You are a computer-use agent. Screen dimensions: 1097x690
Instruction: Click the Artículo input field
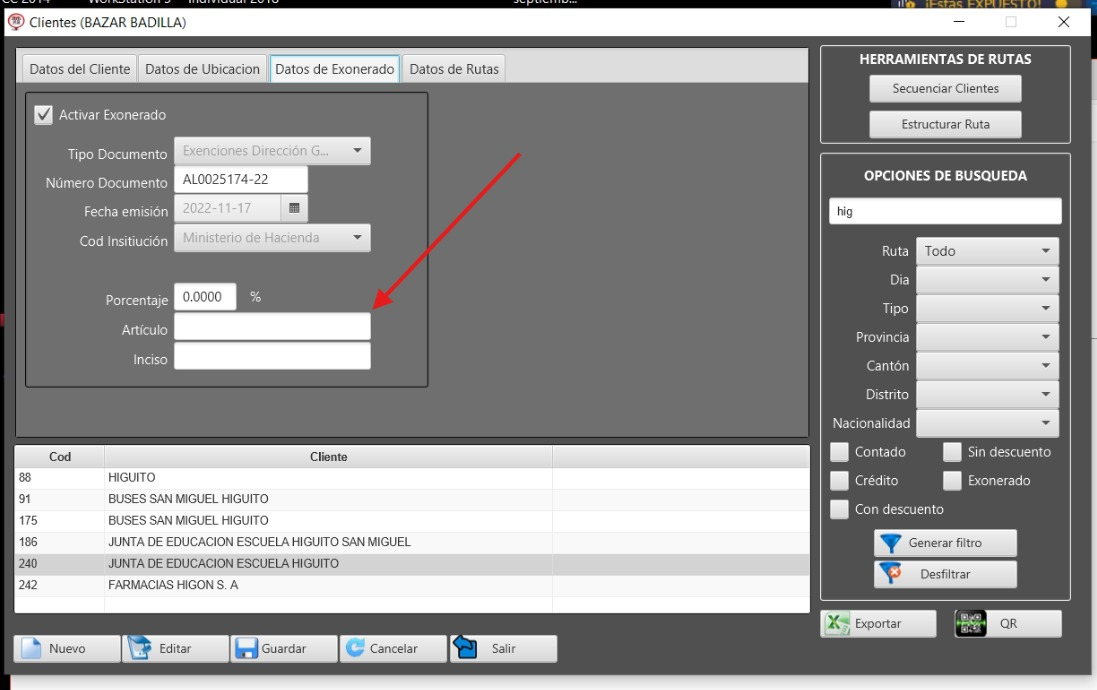(272, 327)
